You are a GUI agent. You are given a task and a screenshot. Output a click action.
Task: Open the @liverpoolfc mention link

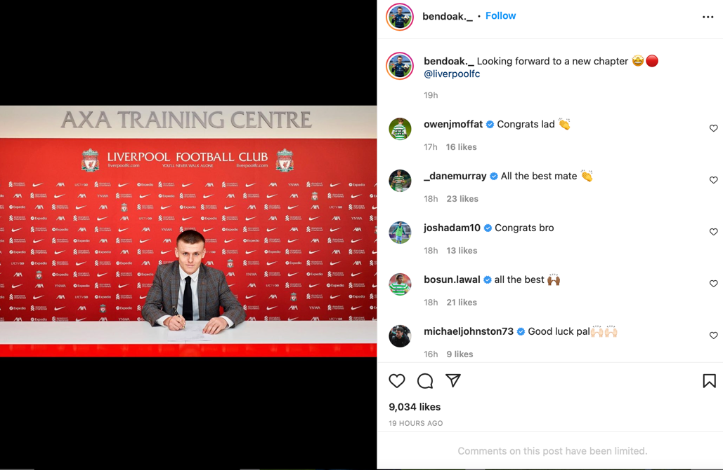tap(452, 74)
